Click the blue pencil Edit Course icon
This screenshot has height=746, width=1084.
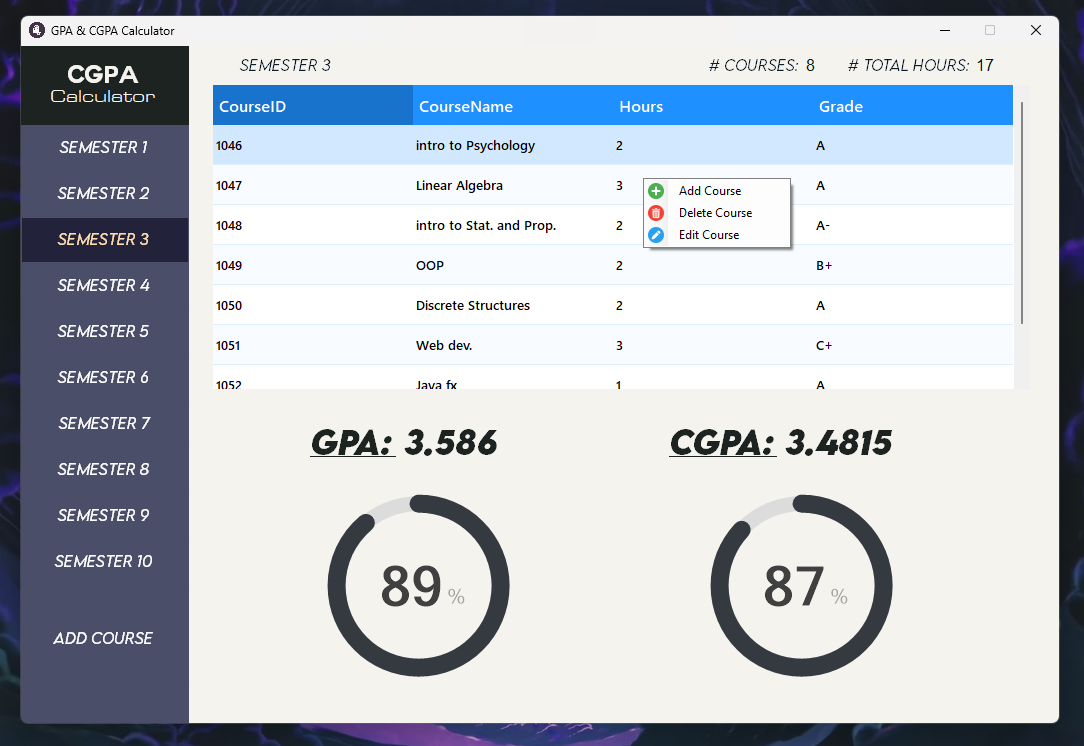[x=655, y=234]
